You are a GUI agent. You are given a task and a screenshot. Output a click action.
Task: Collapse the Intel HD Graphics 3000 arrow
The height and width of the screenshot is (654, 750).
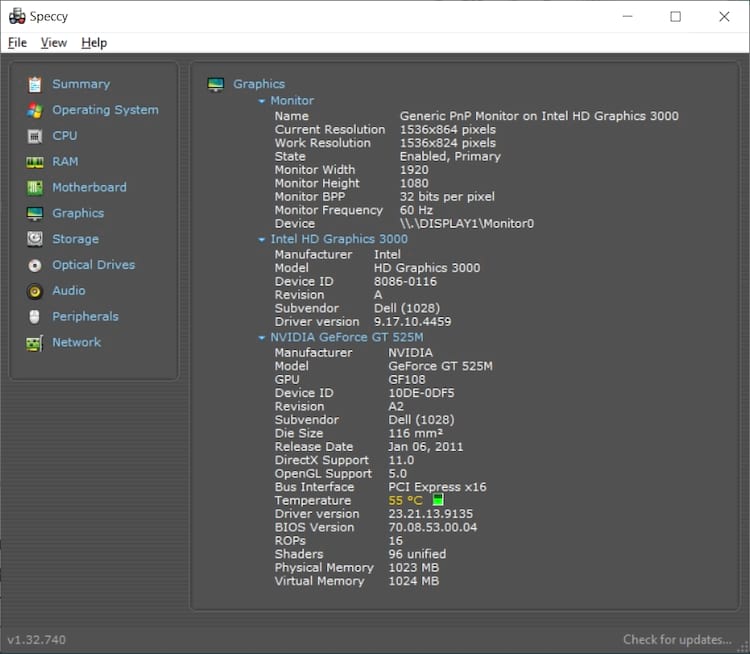pyautogui.click(x=262, y=240)
